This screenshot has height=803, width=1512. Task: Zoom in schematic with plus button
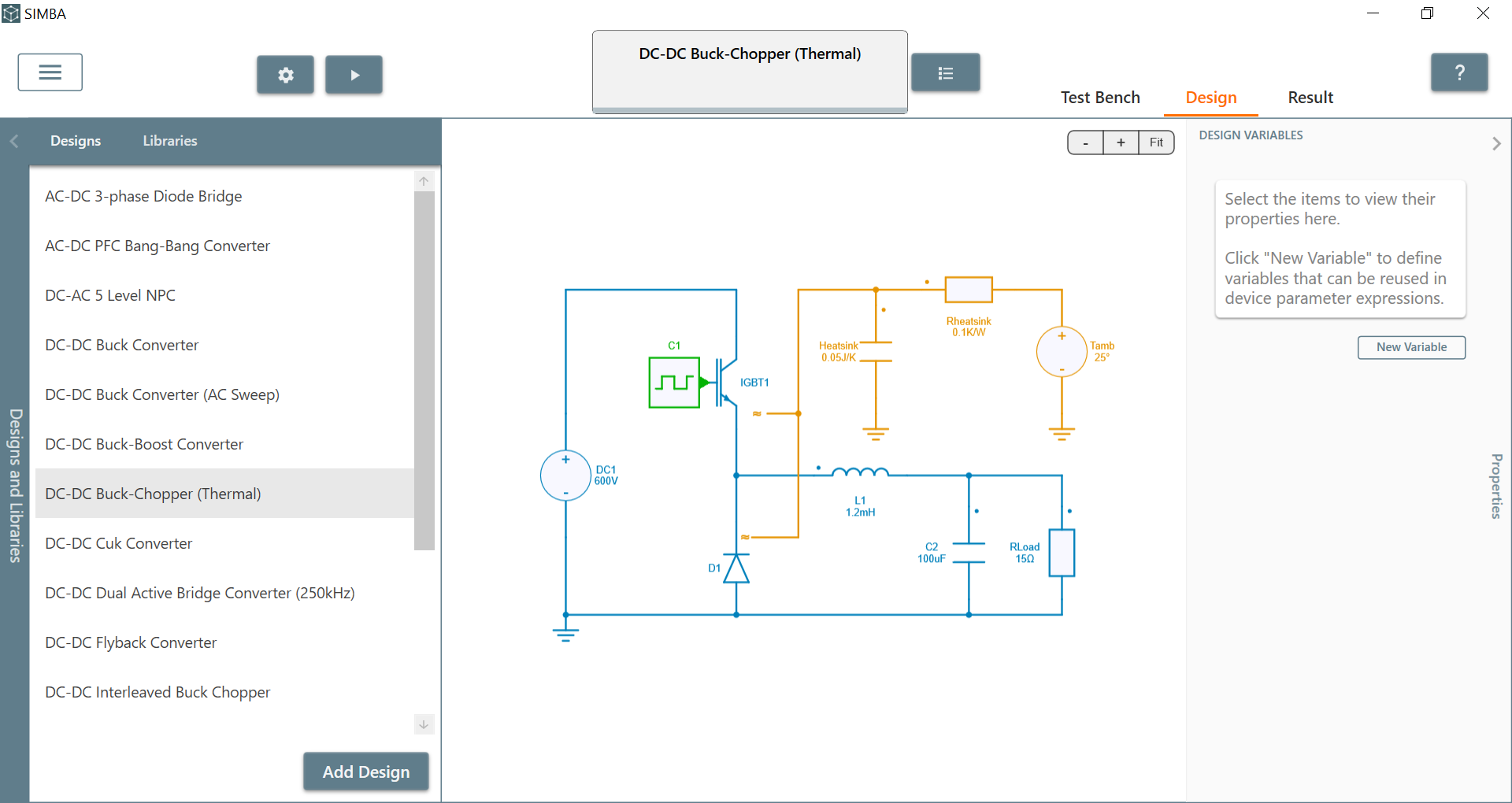1121,142
